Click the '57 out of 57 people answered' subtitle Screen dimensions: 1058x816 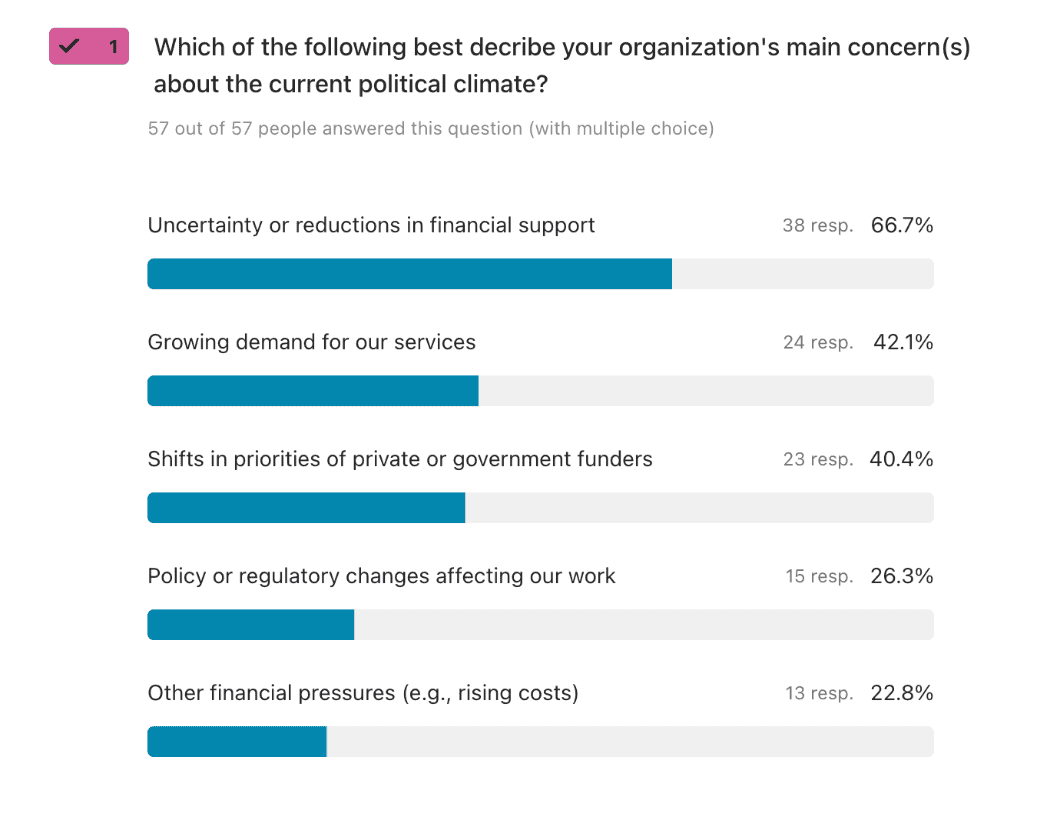430,129
